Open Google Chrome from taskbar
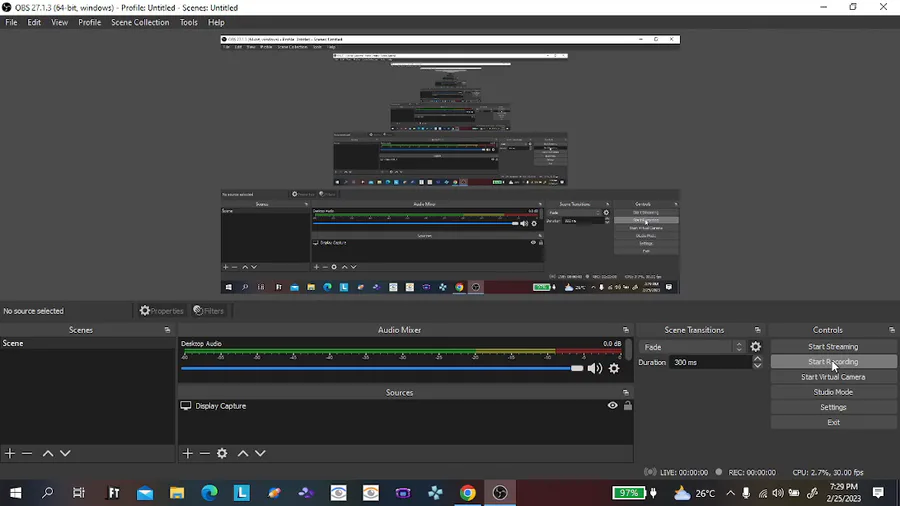900x506 pixels. click(x=468, y=493)
